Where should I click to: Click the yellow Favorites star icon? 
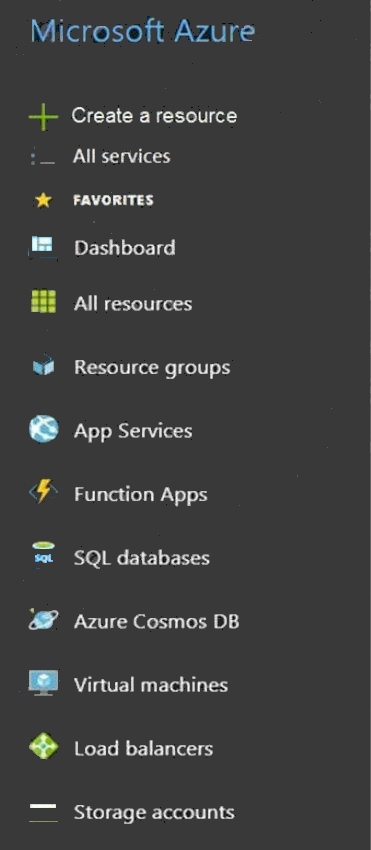point(43,201)
